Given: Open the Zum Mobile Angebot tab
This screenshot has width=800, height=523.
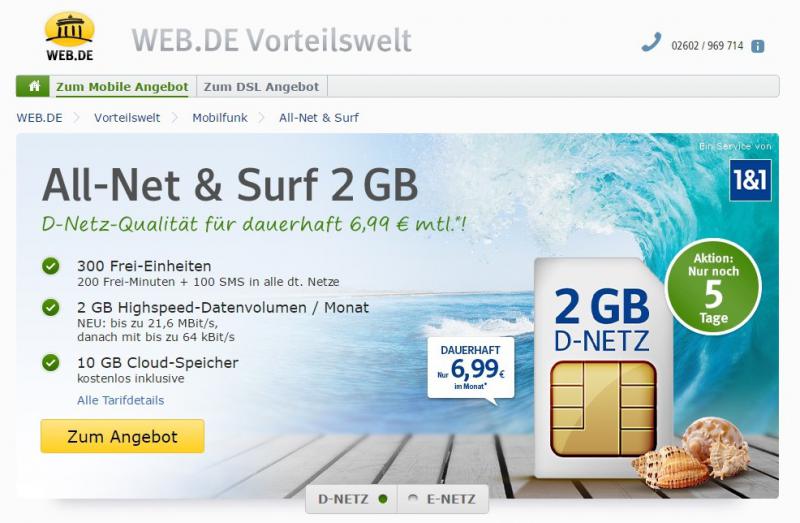Looking at the screenshot, I should click(x=122, y=87).
